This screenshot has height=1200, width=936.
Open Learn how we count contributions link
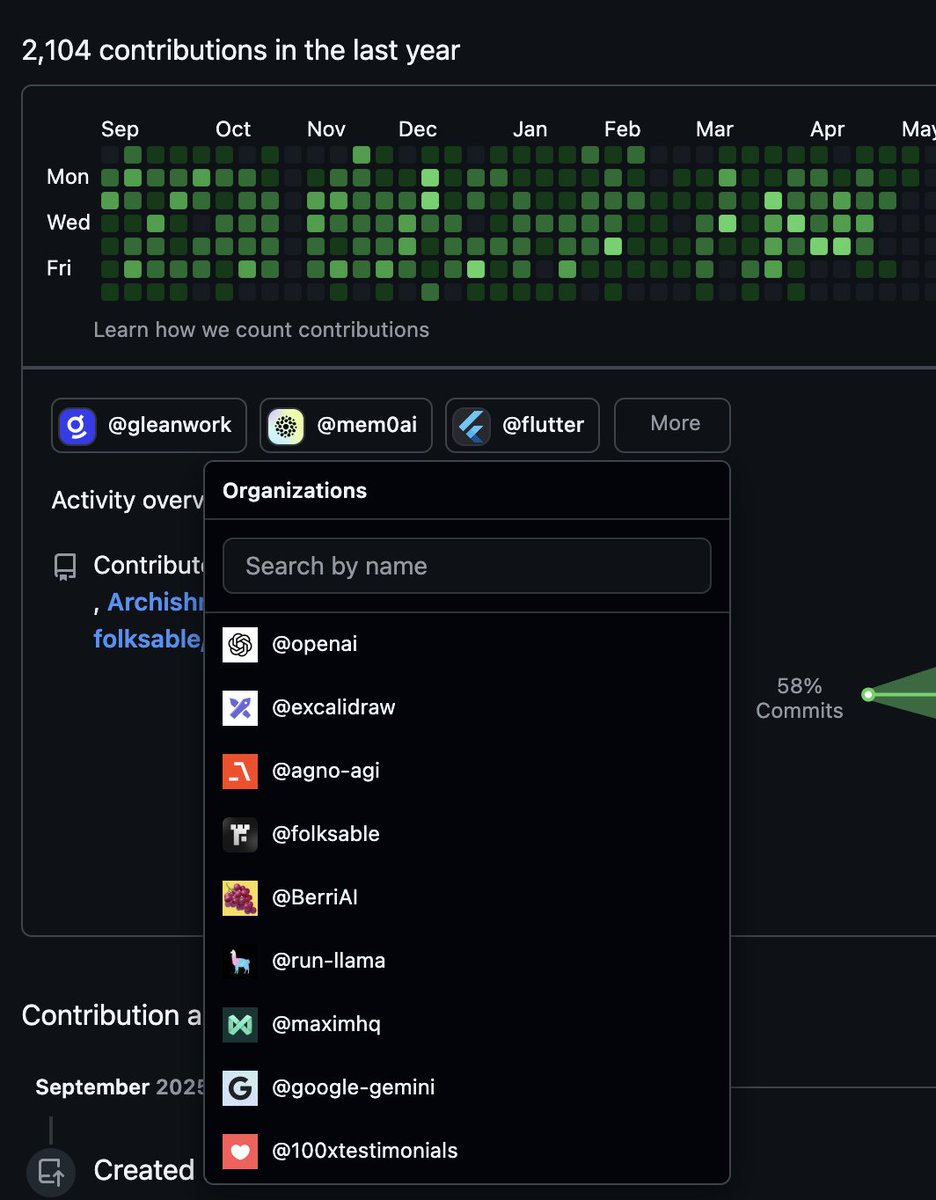tap(261, 330)
